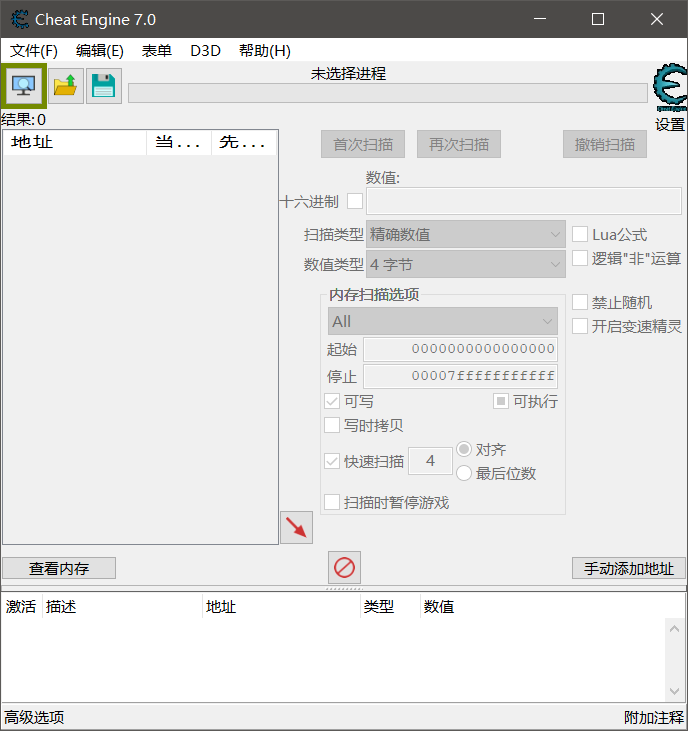Open the 帮助(H) menu
This screenshot has height=731, width=688.
point(265,50)
